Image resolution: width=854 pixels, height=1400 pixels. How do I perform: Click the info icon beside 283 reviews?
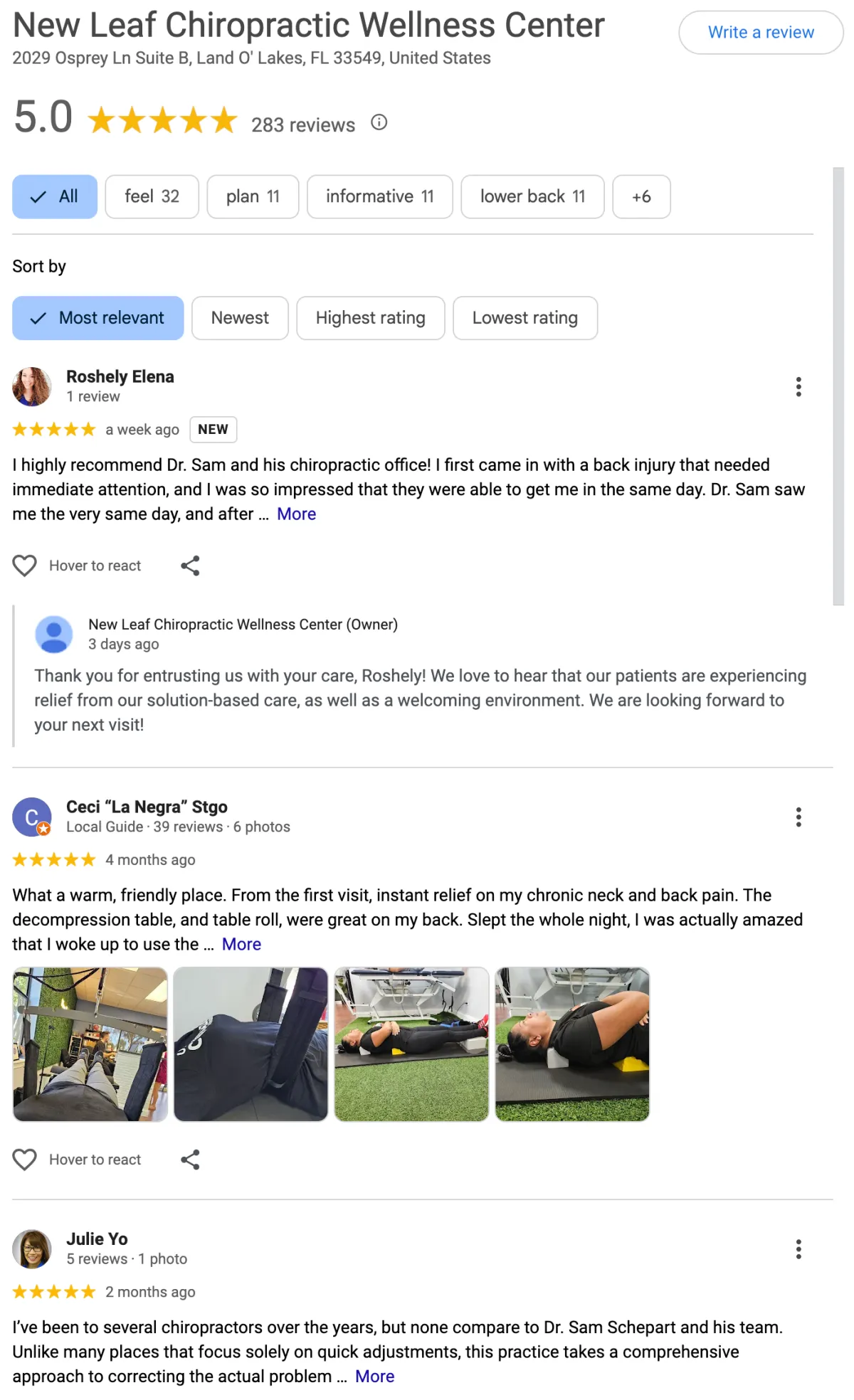tap(379, 122)
